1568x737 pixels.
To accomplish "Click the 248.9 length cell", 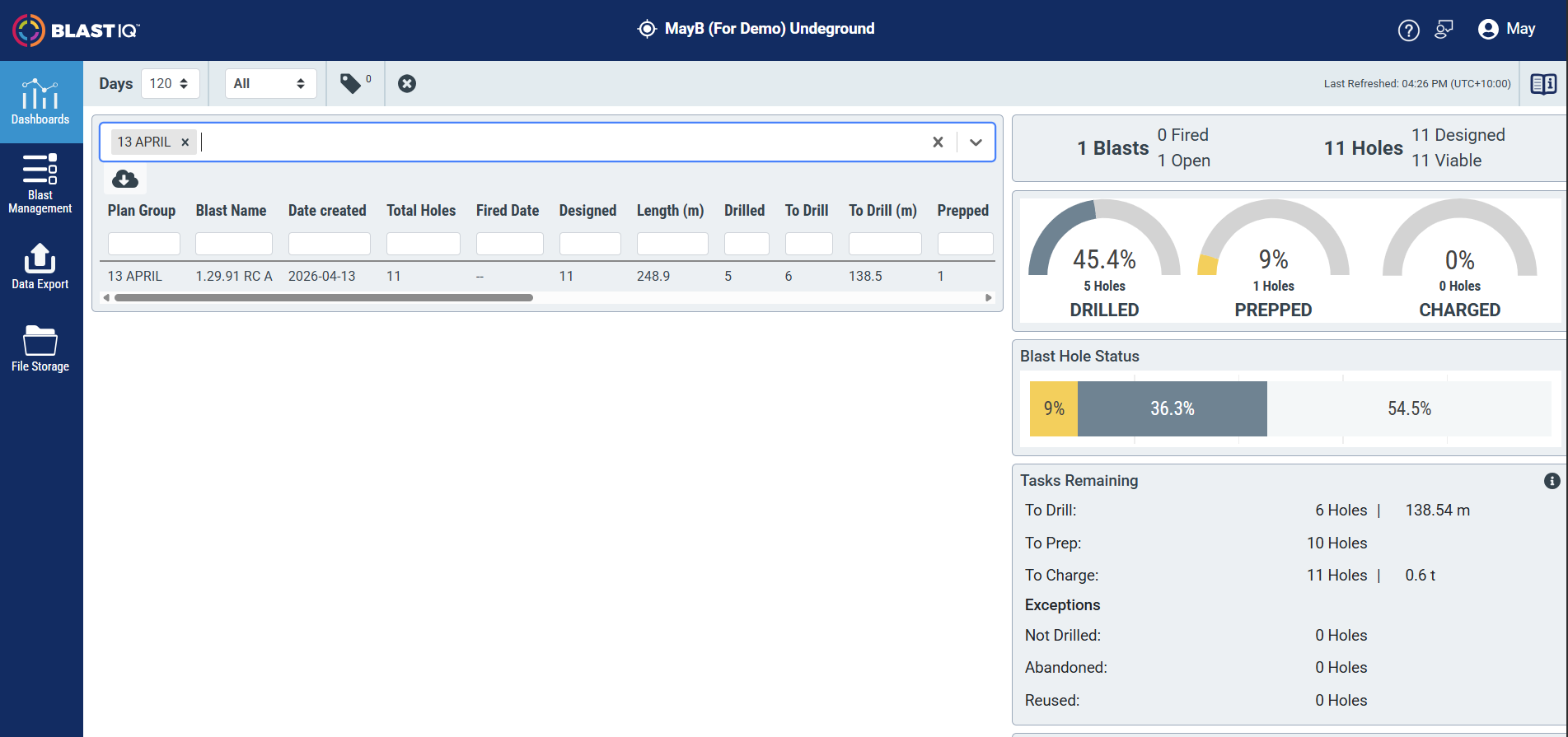I will [x=653, y=276].
